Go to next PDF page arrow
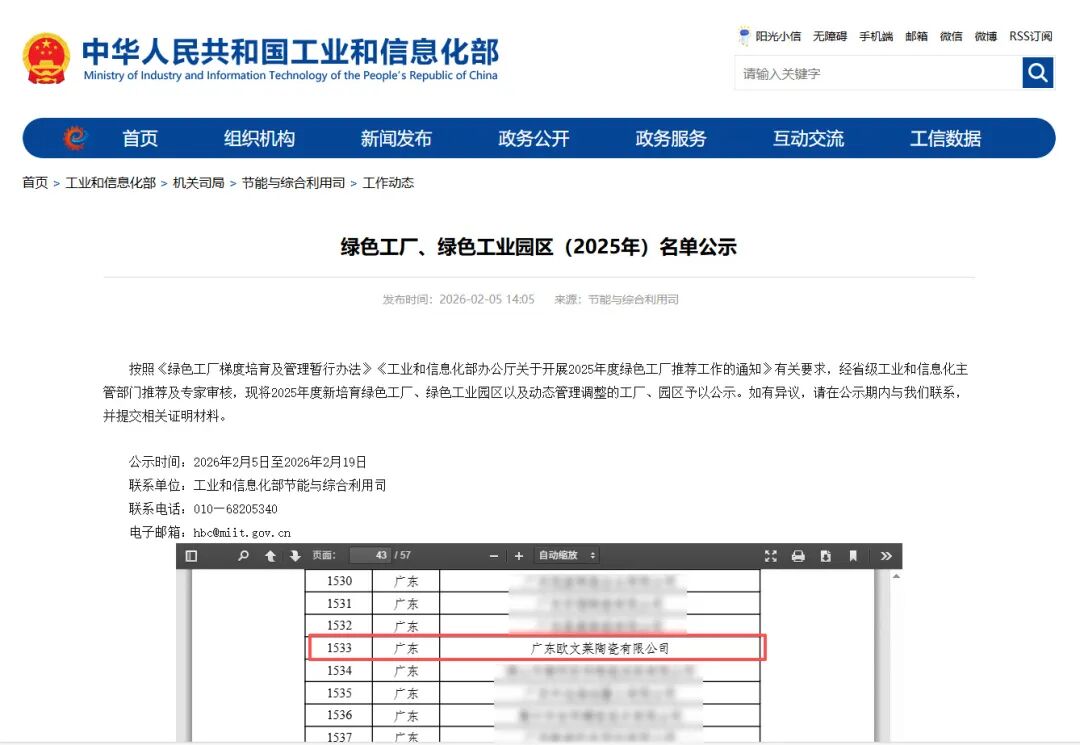The height and width of the screenshot is (745, 1080). (295, 556)
